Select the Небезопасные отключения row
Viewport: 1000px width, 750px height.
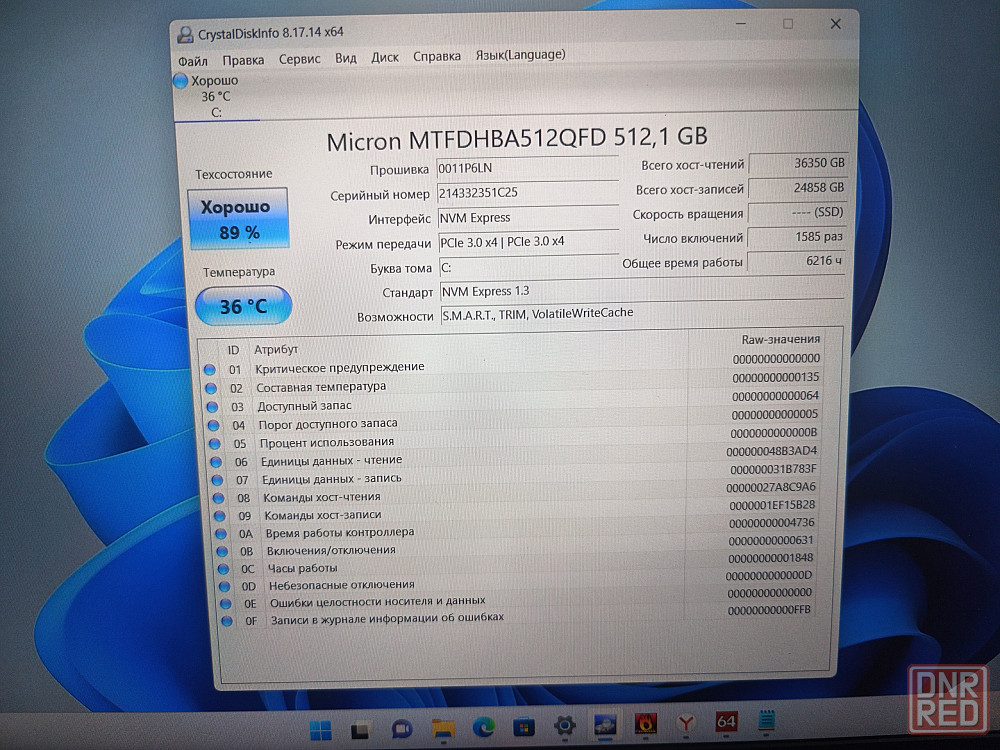pos(519,580)
